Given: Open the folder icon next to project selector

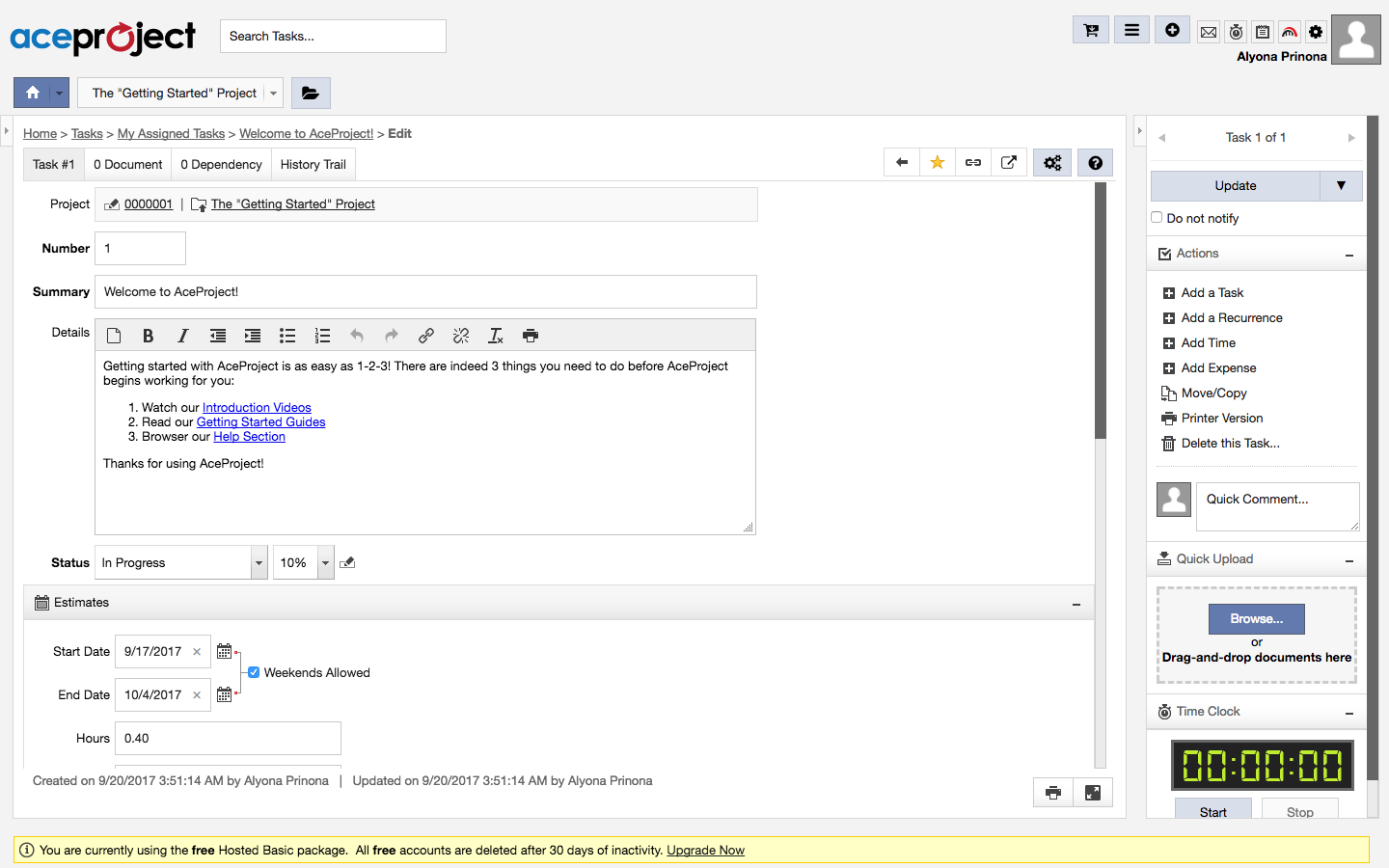Looking at the screenshot, I should (x=311, y=93).
